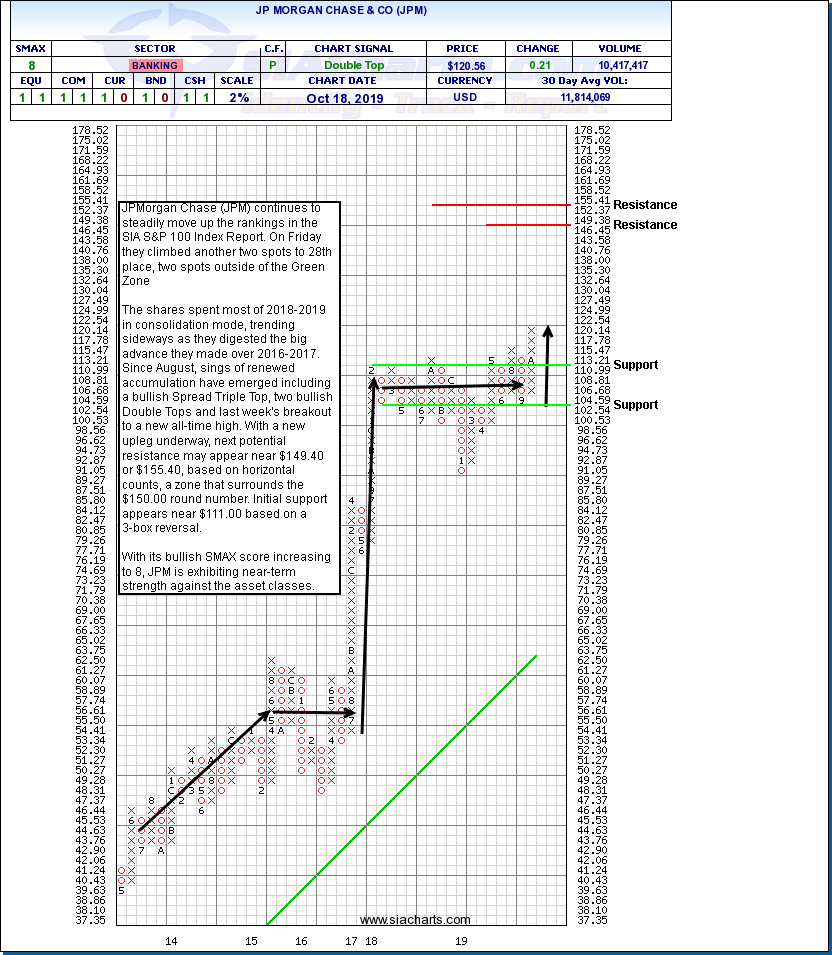Select the Double Top chart signal value
Image resolution: width=832 pixels, height=955 pixels.
354,65
